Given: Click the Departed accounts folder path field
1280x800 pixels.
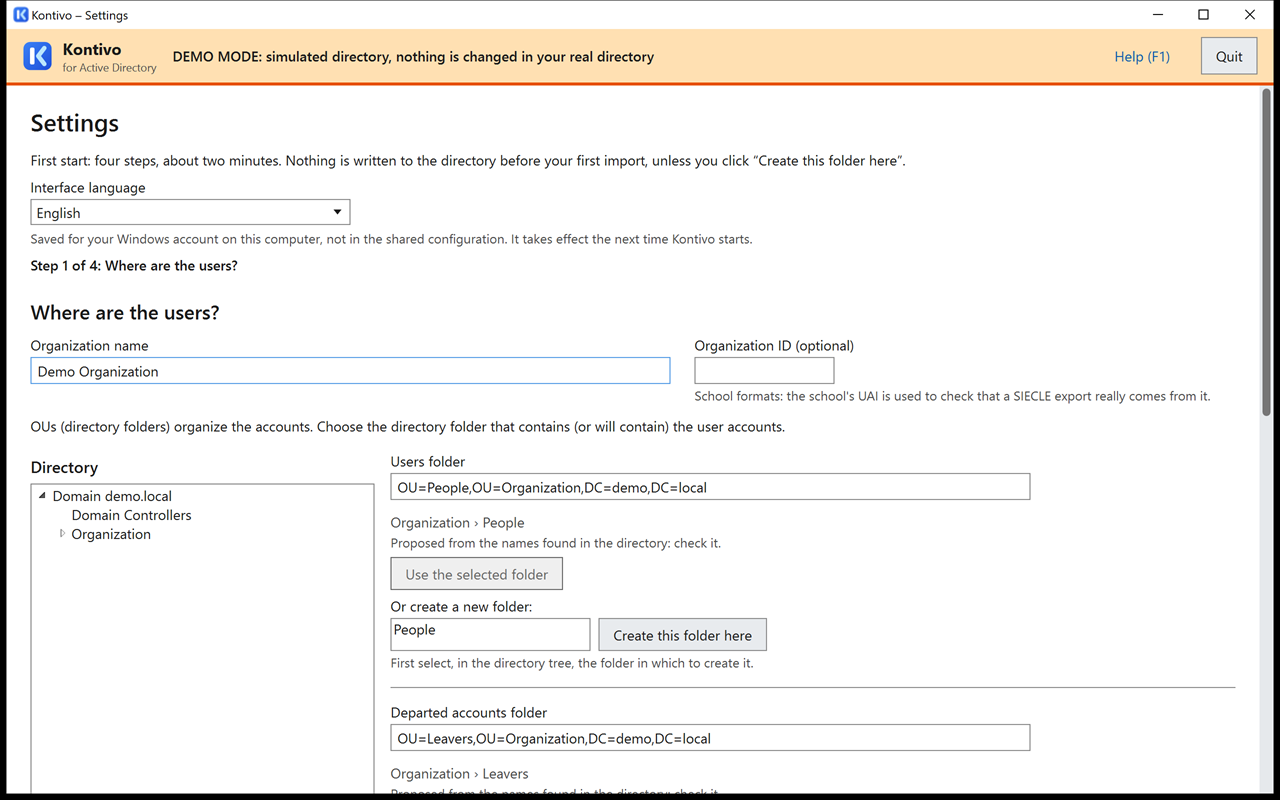Looking at the screenshot, I should 710,738.
